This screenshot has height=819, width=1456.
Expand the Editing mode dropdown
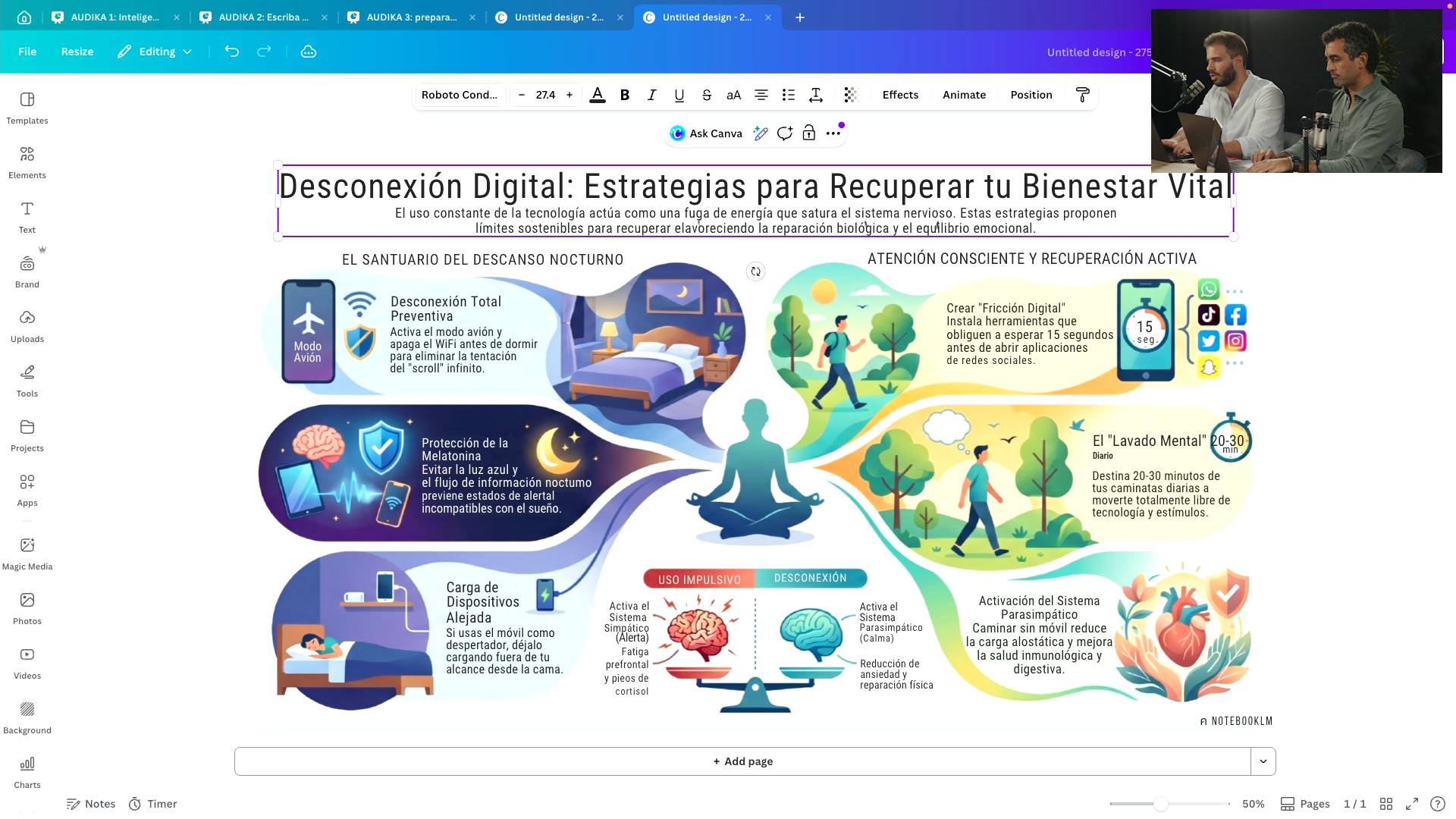(155, 52)
